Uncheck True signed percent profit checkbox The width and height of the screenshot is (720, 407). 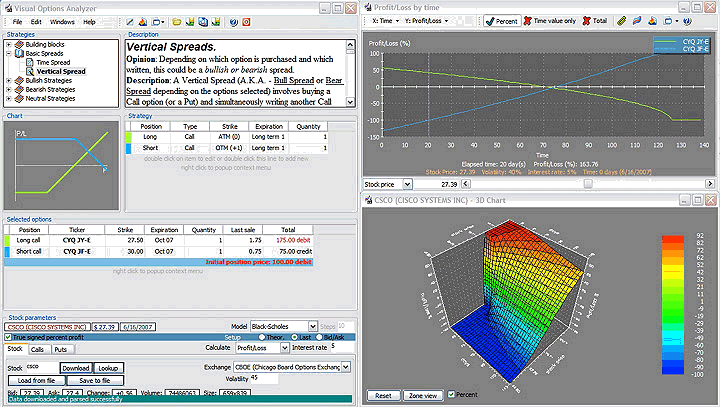9,337
